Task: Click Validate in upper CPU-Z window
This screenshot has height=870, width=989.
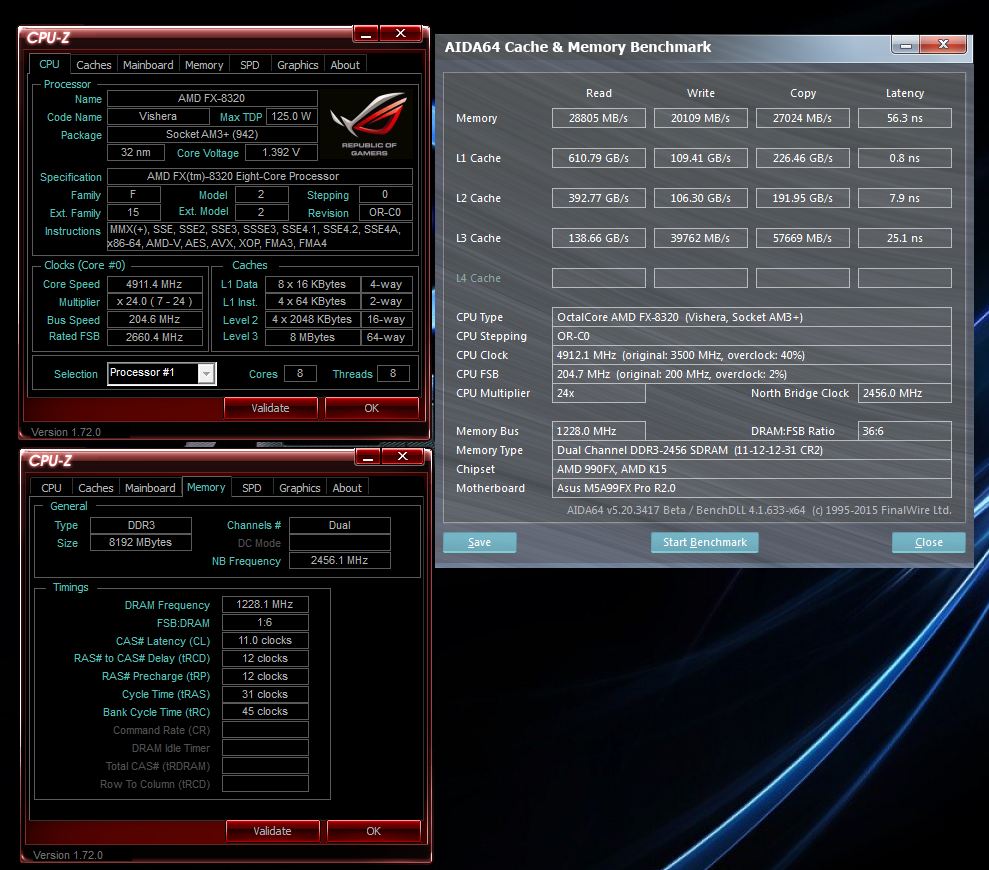Action: pyautogui.click(x=271, y=408)
